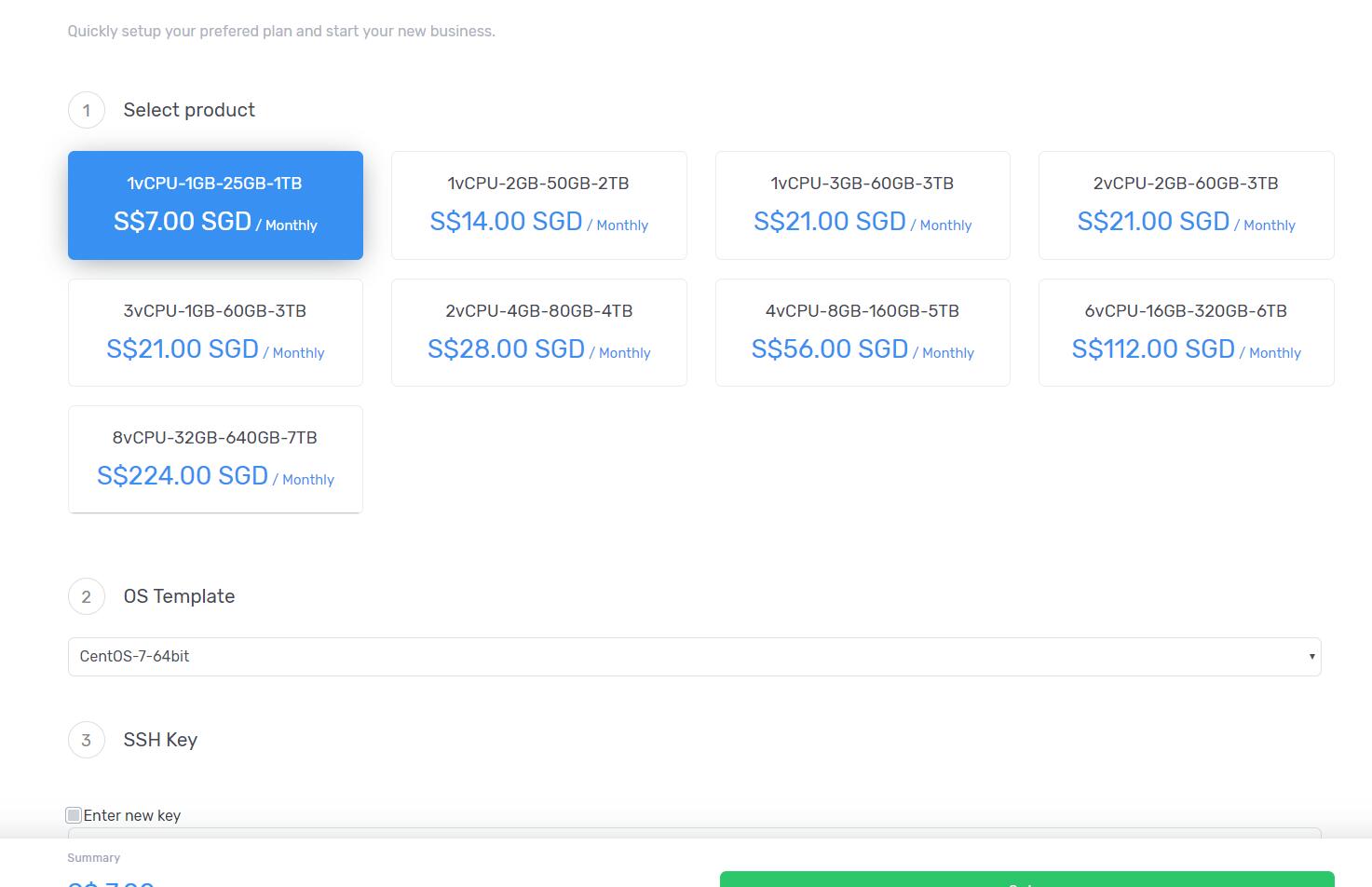Choose the 3vCPU-1GB-60GB-3TB plan
This screenshot has width=1372, height=887.
pyautogui.click(x=215, y=333)
